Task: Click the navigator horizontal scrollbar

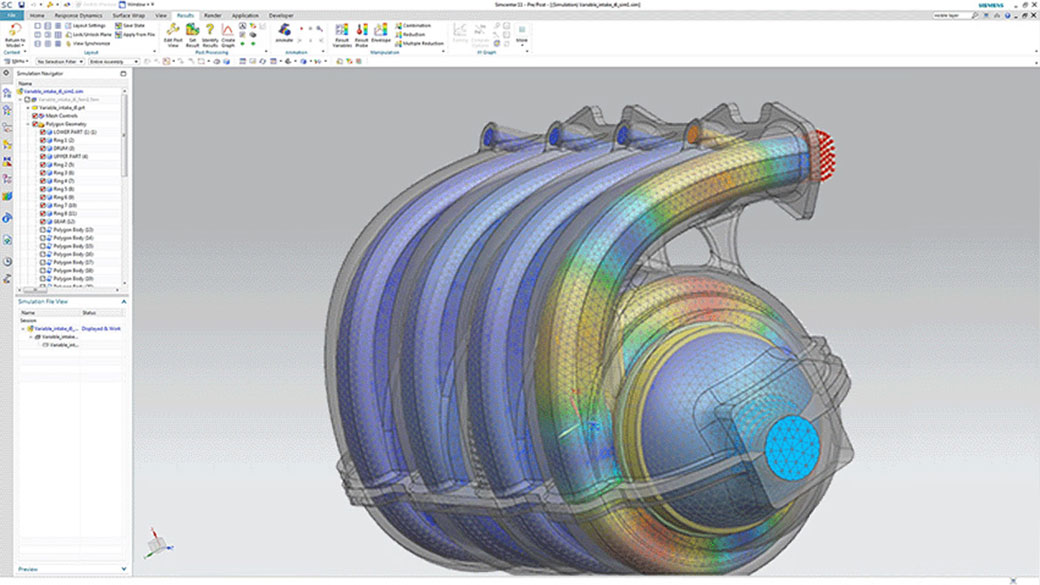Action: tap(35, 290)
